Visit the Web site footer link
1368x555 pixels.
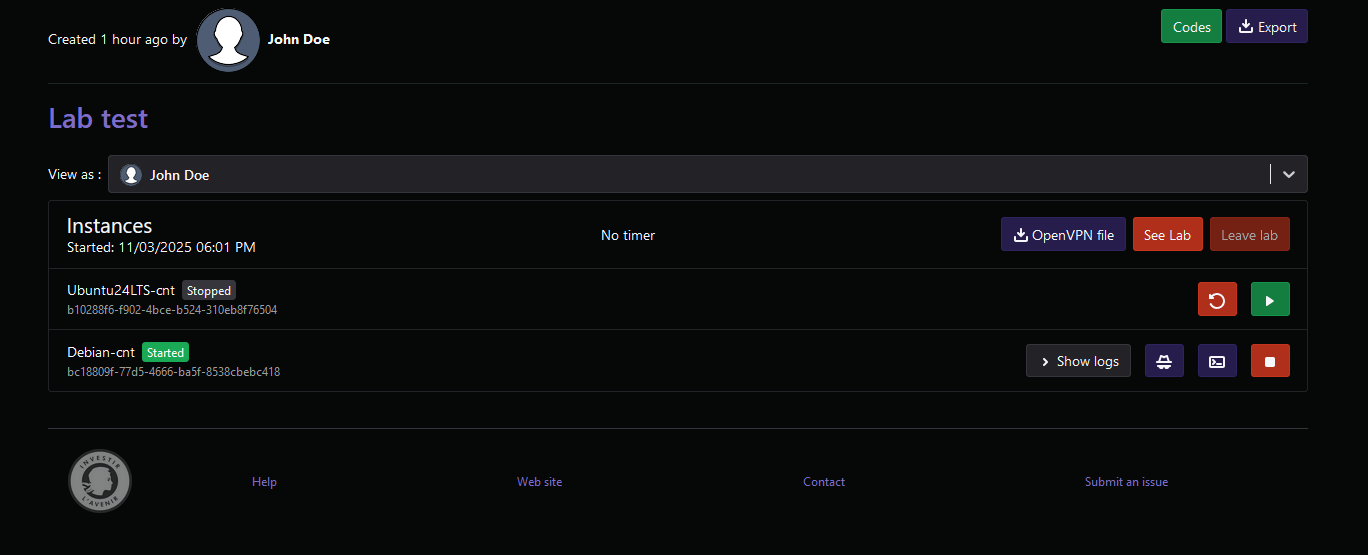pos(539,482)
